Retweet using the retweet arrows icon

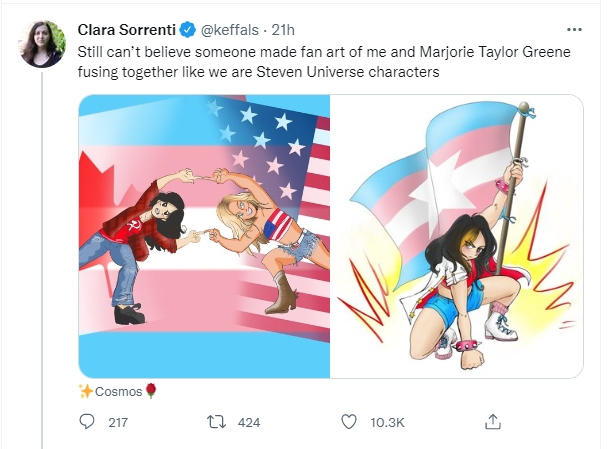coord(214,423)
